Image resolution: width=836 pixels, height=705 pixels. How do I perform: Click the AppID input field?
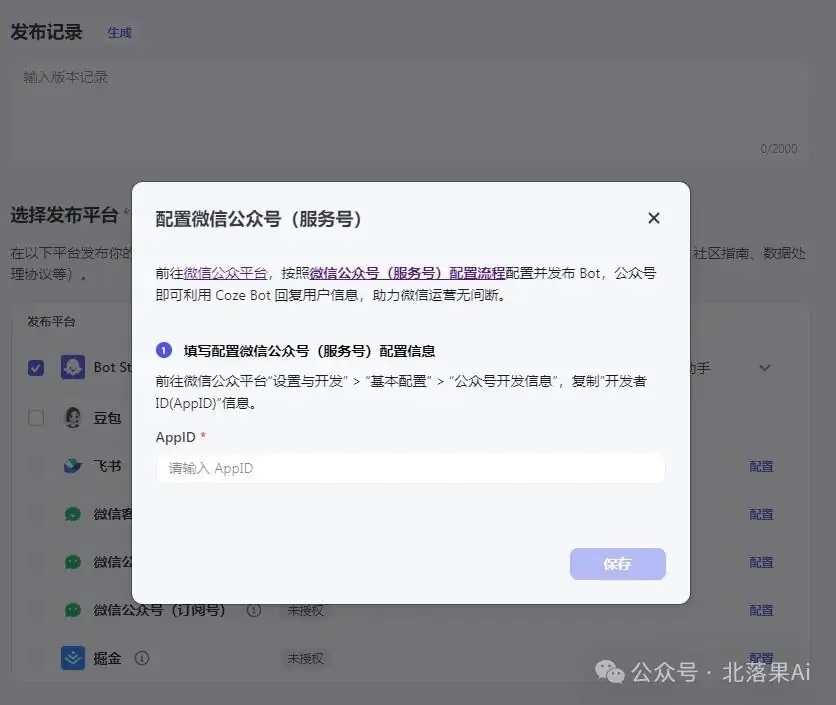(x=410, y=467)
